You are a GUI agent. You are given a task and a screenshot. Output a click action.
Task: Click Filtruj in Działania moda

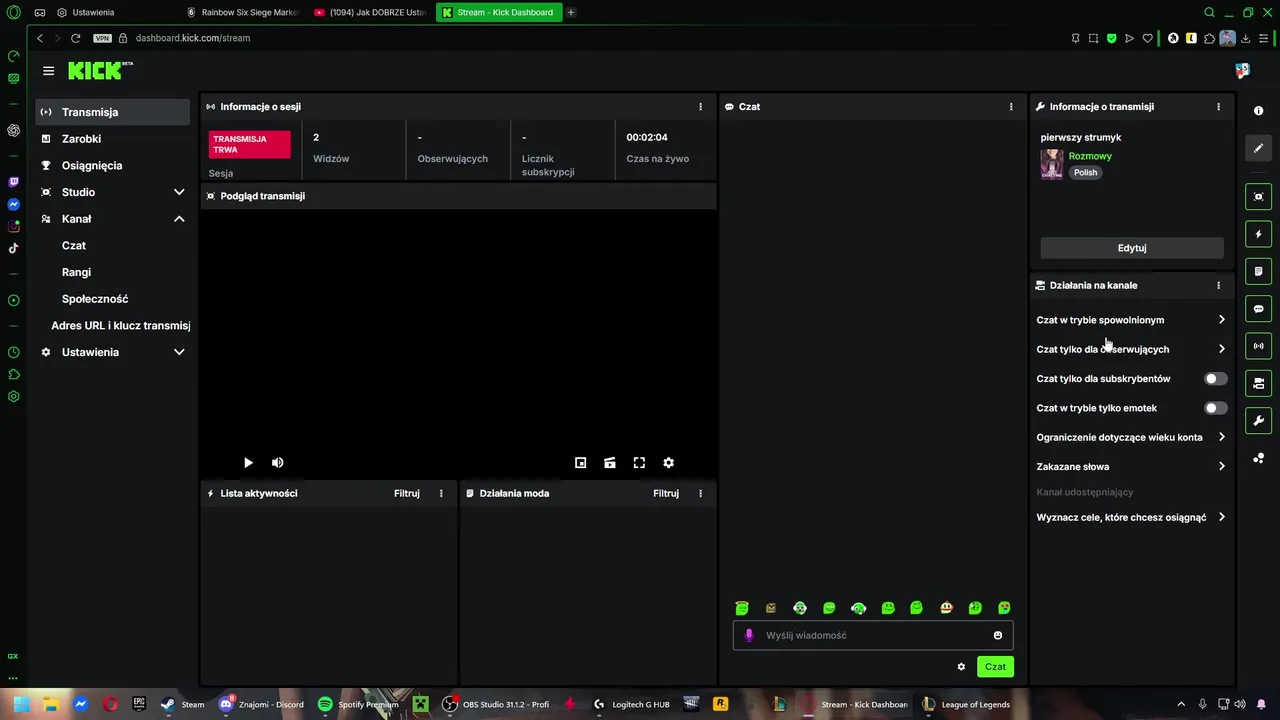666,493
